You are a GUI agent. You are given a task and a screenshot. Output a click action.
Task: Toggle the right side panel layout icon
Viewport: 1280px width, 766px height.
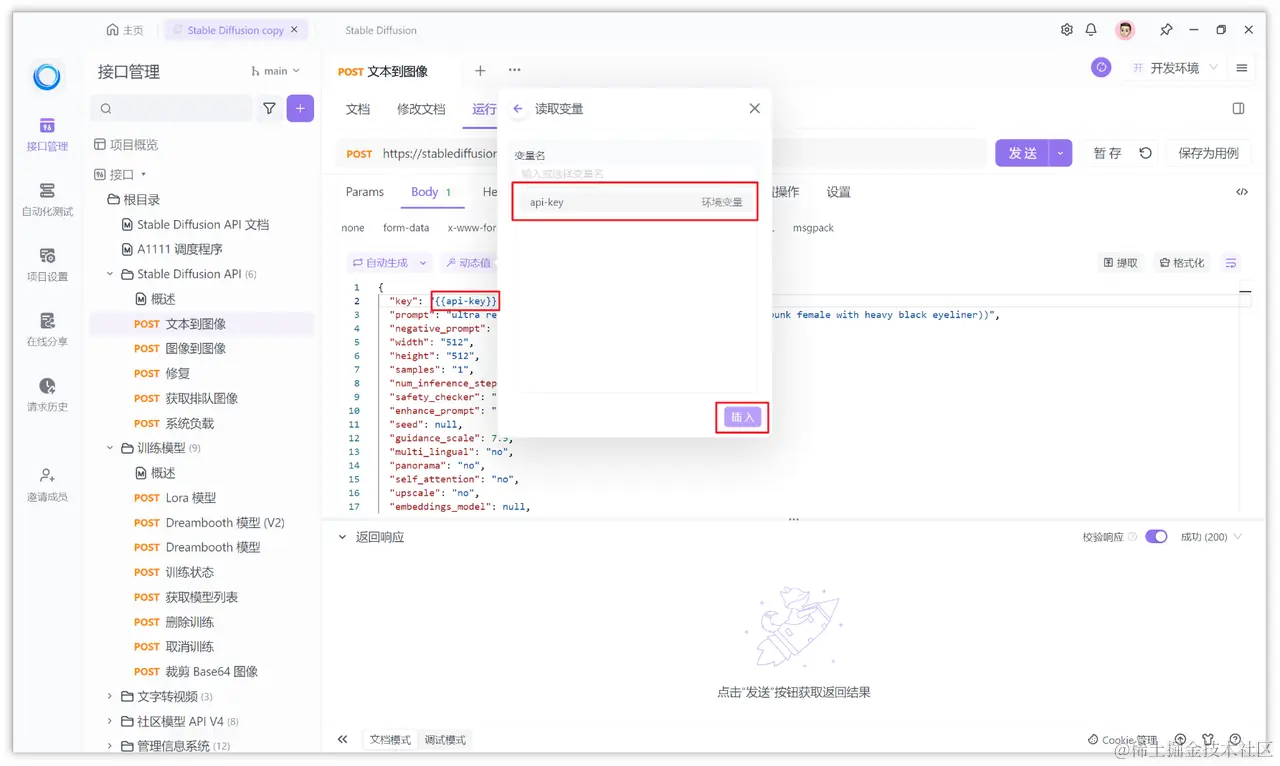(1238, 109)
